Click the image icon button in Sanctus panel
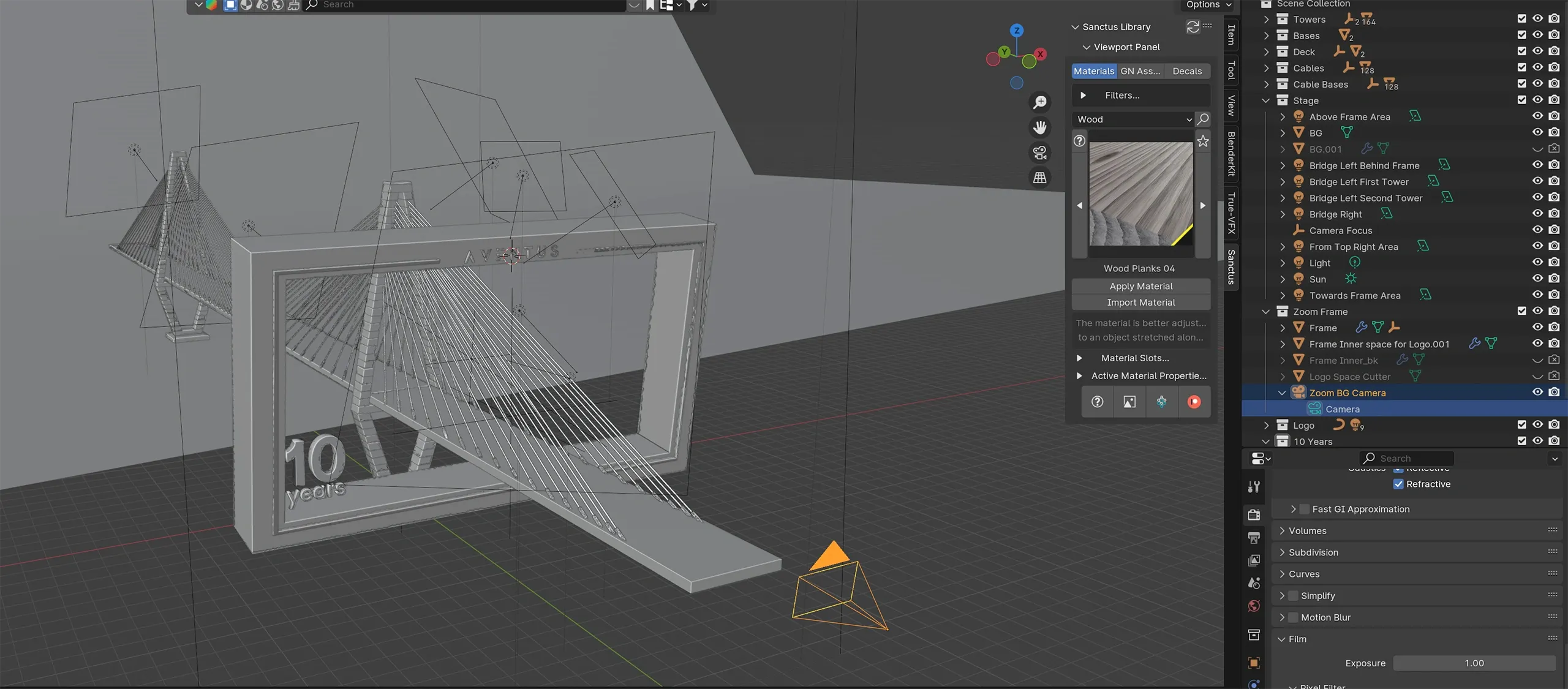The height and width of the screenshot is (689, 1568). (x=1129, y=402)
